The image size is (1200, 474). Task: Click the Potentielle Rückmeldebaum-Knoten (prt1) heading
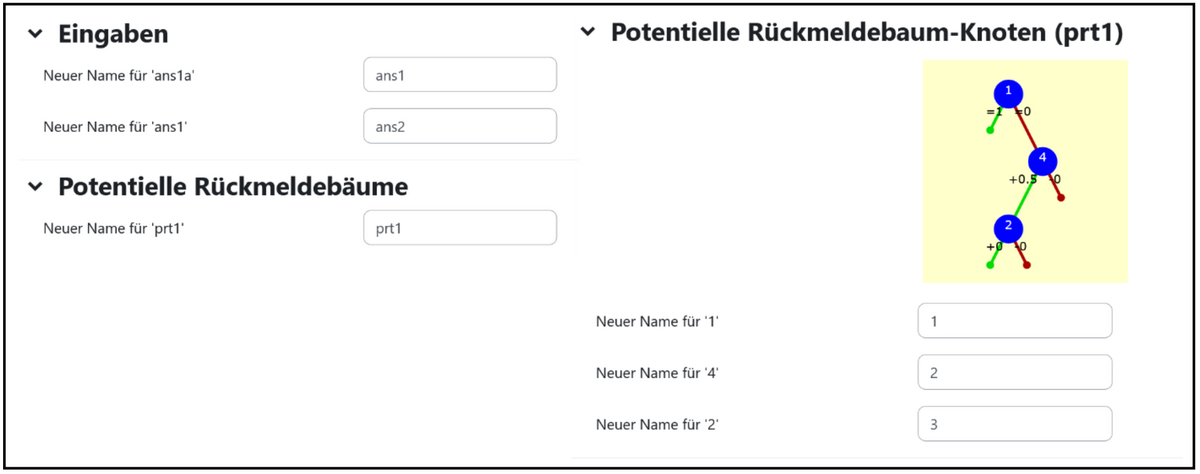pyautogui.click(x=867, y=32)
